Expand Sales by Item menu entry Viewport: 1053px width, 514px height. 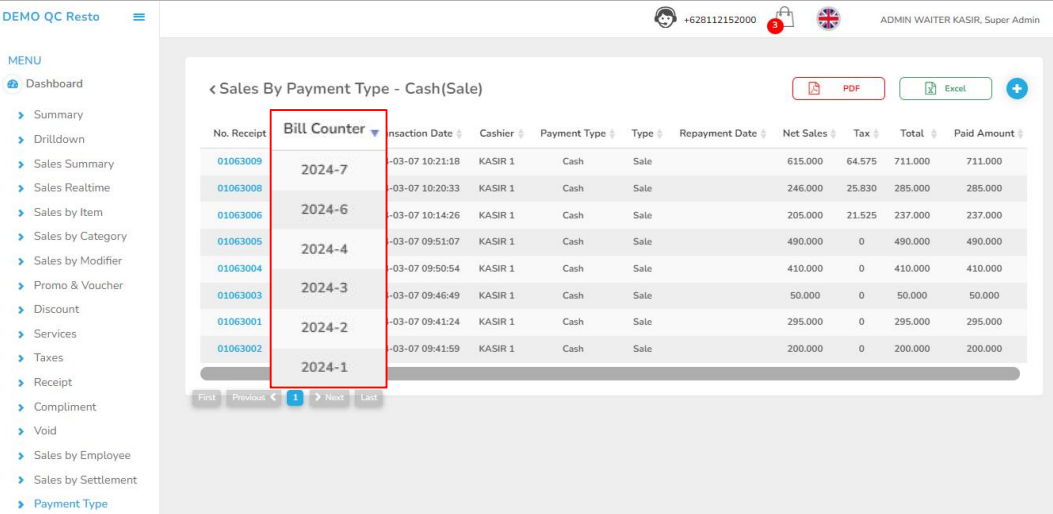coord(68,212)
